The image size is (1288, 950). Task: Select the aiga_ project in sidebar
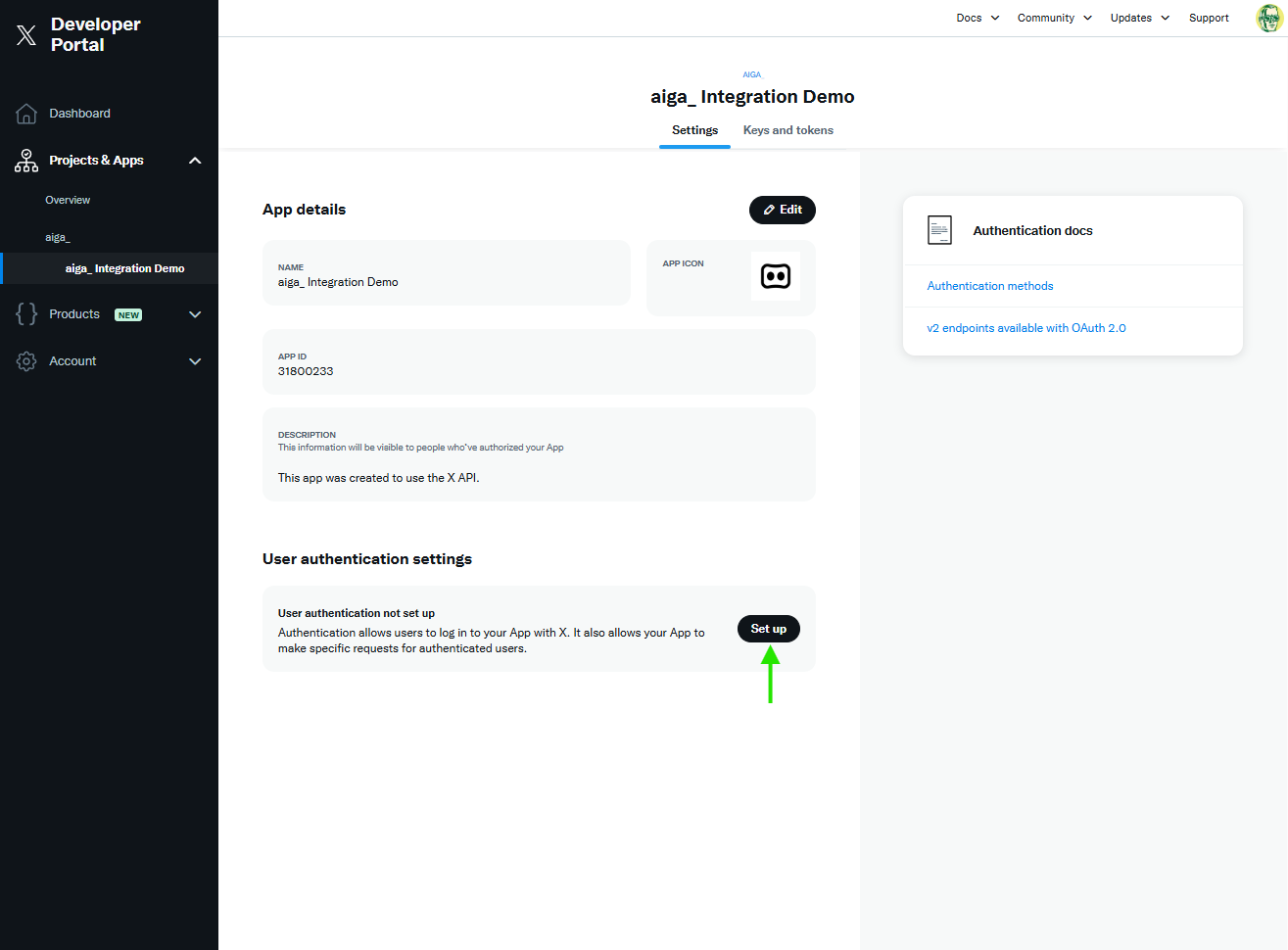tap(58, 237)
